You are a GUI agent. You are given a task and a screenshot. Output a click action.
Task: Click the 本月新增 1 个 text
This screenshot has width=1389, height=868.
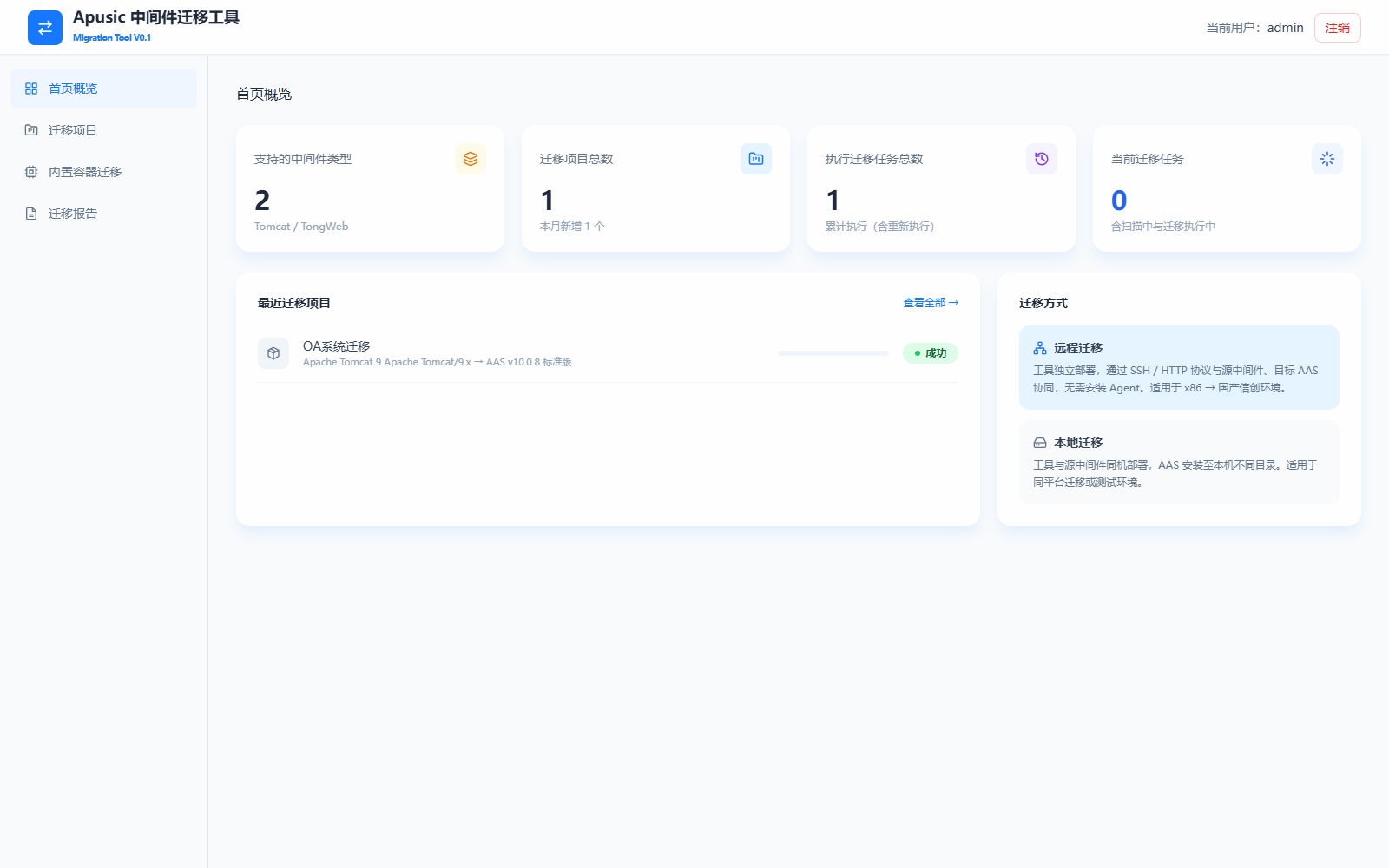pos(572,227)
